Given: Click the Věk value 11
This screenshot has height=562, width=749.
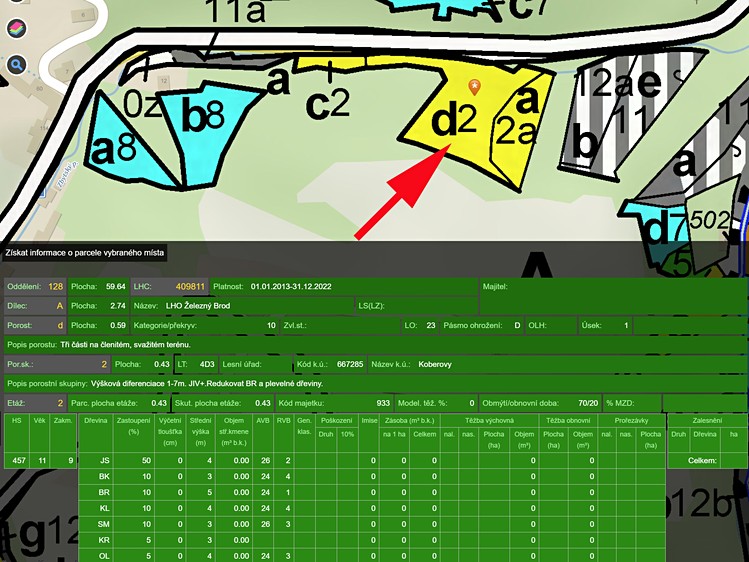Looking at the screenshot, I should (42, 461).
